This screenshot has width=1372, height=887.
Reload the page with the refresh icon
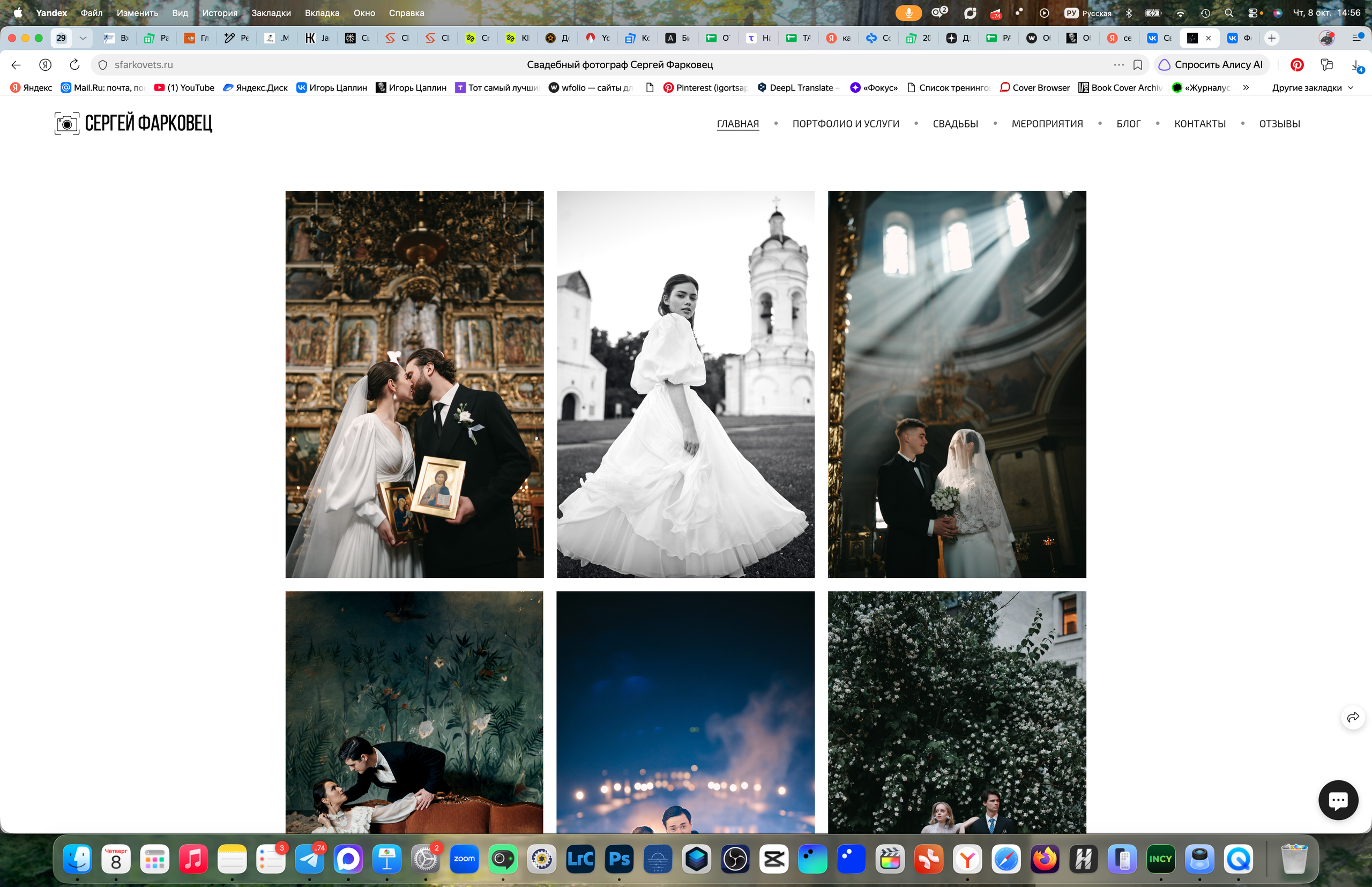coord(74,64)
